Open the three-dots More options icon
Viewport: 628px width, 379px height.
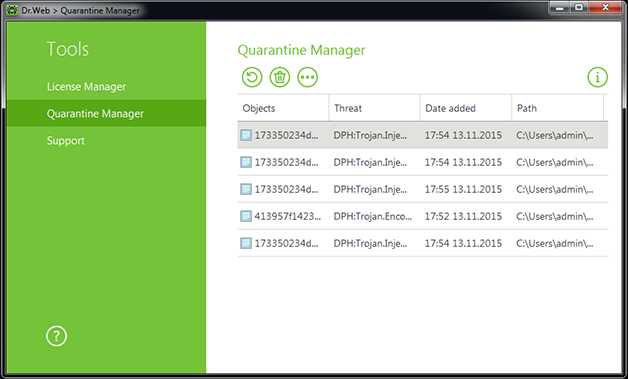308,77
